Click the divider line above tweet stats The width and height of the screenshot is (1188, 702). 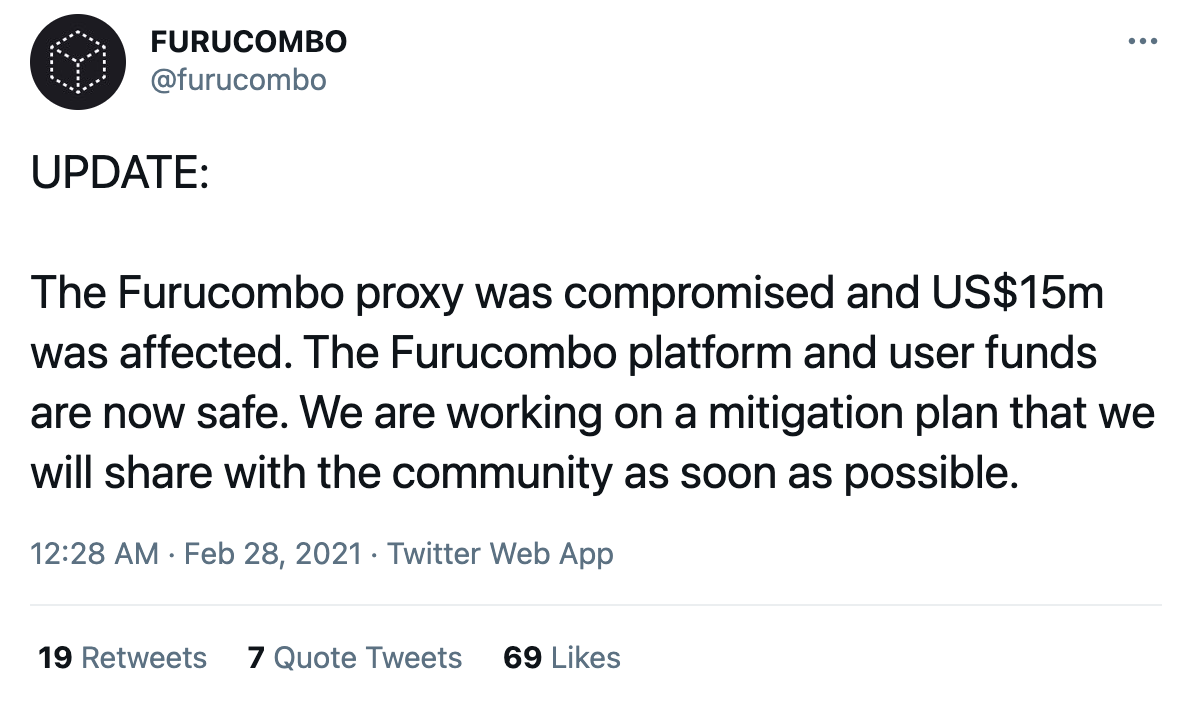pos(596,605)
